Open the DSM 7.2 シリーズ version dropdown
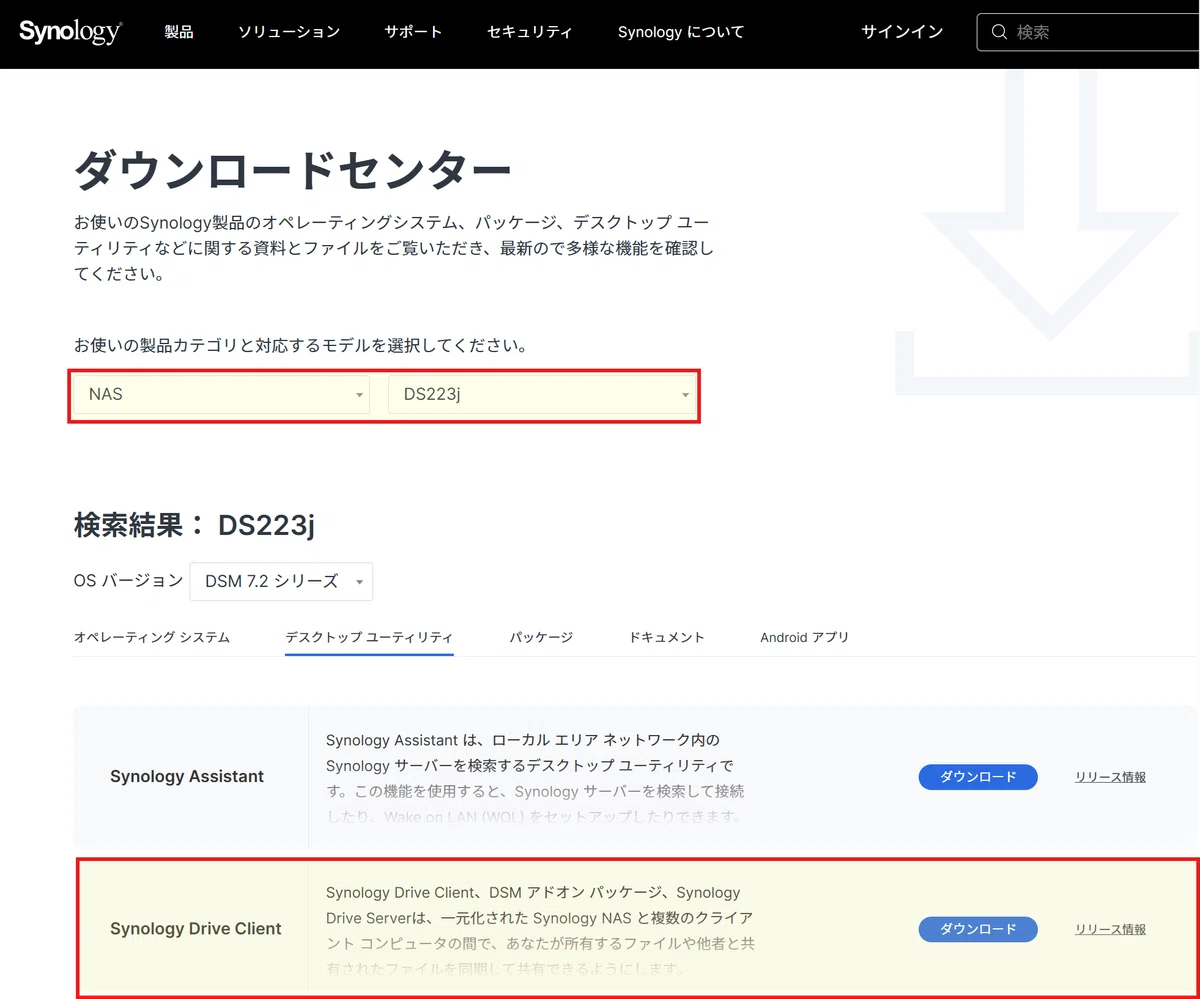Viewport: 1200px width, 999px height. (x=281, y=581)
